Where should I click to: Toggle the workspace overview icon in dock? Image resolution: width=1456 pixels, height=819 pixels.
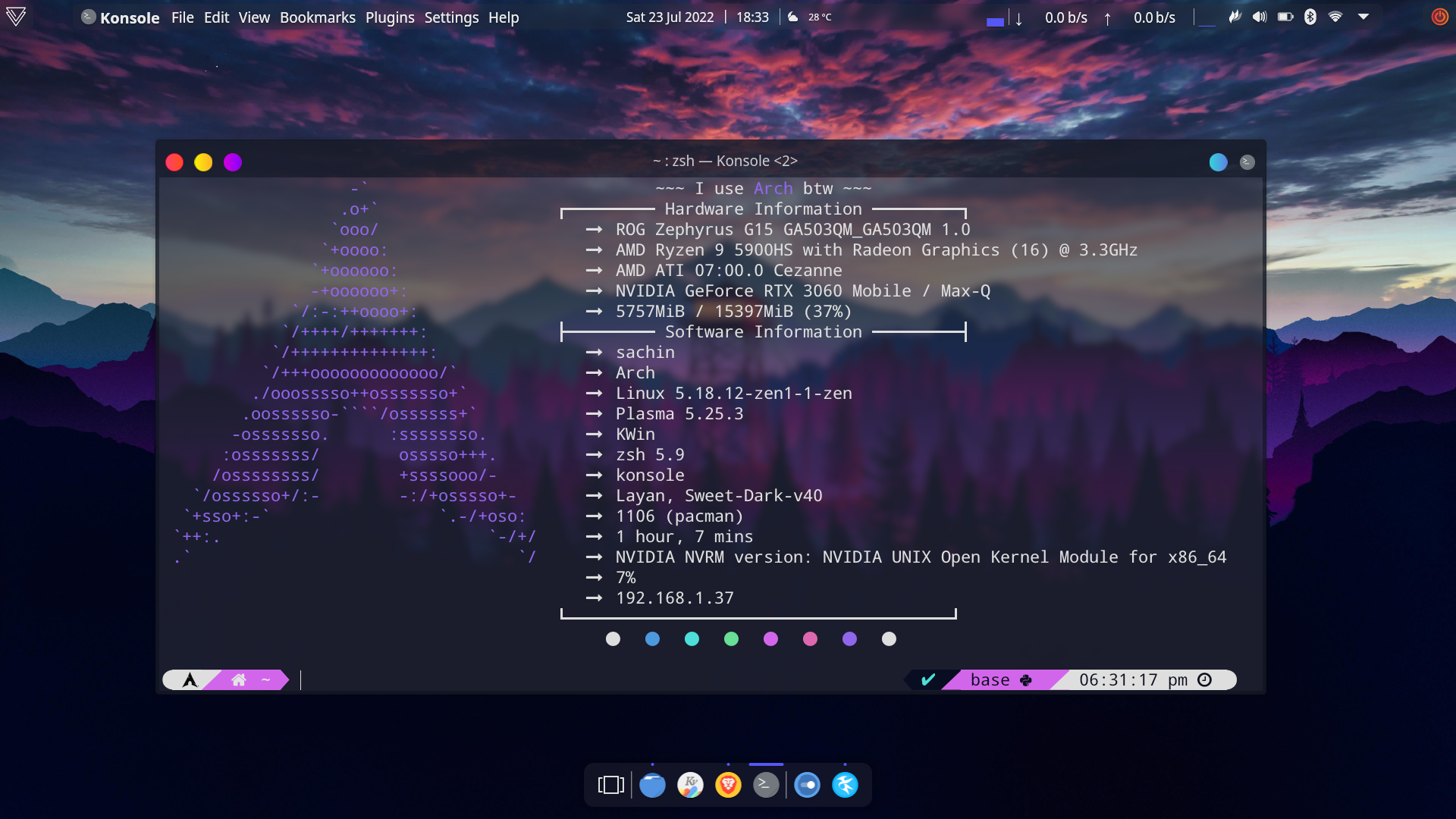click(611, 785)
